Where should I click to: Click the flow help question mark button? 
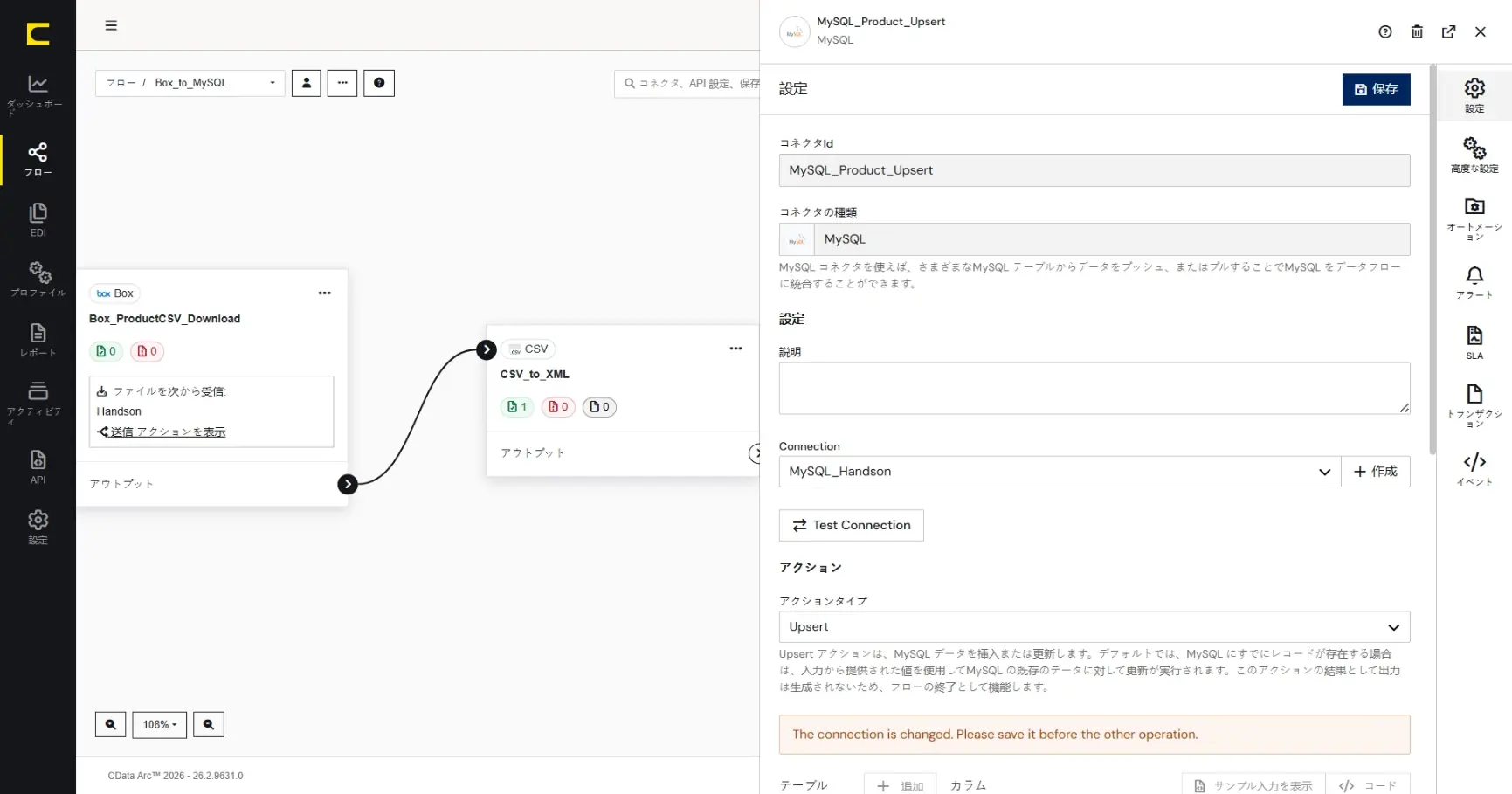point(379,83)
